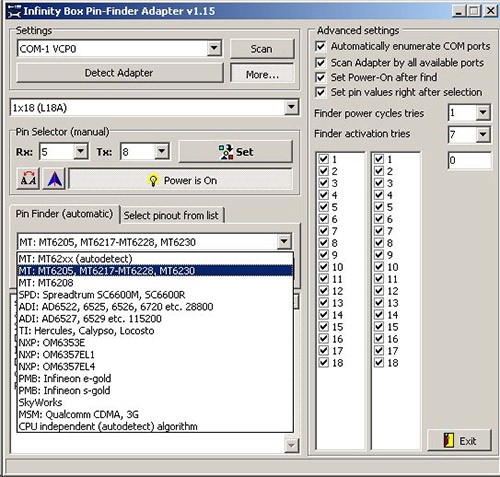
Task: Expand the 1x18 (L18A) adapter dropdown
Action: click(291, 107)
